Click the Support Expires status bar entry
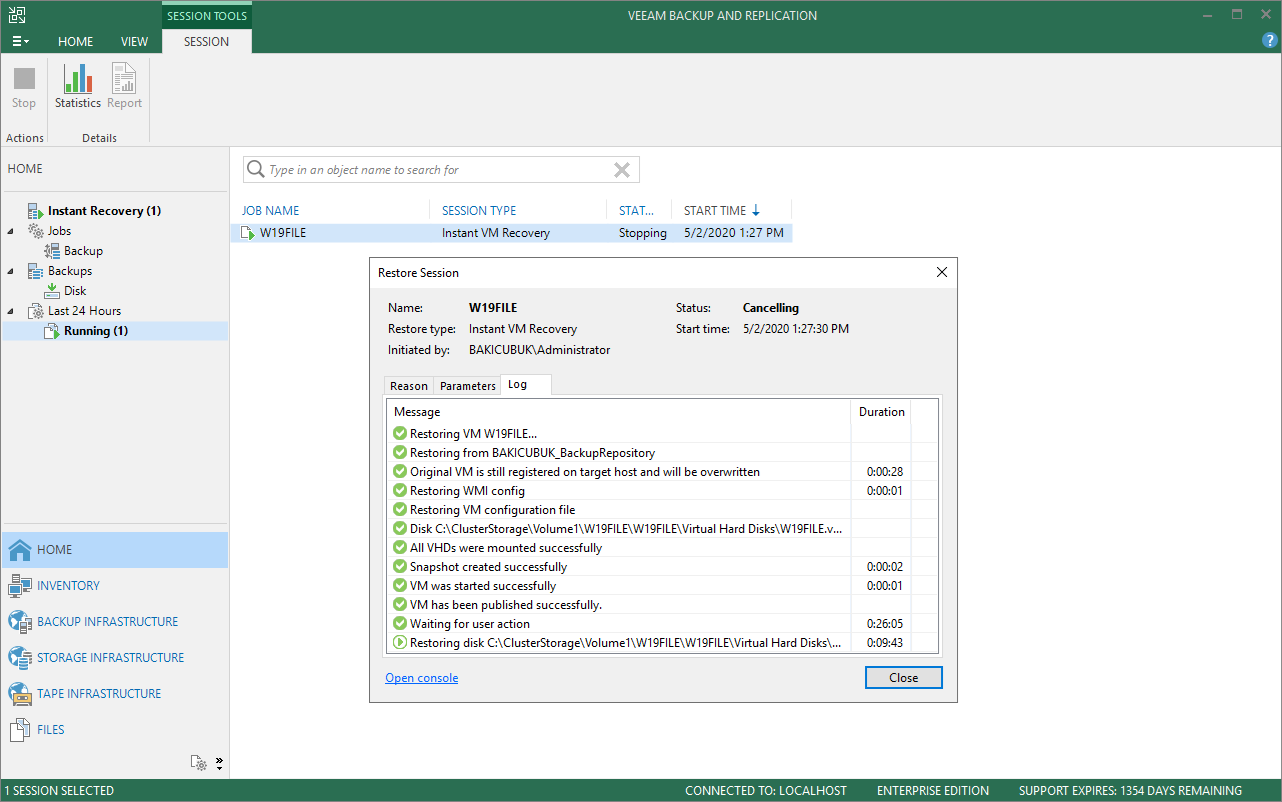1282x802 pixels. 1130,791
